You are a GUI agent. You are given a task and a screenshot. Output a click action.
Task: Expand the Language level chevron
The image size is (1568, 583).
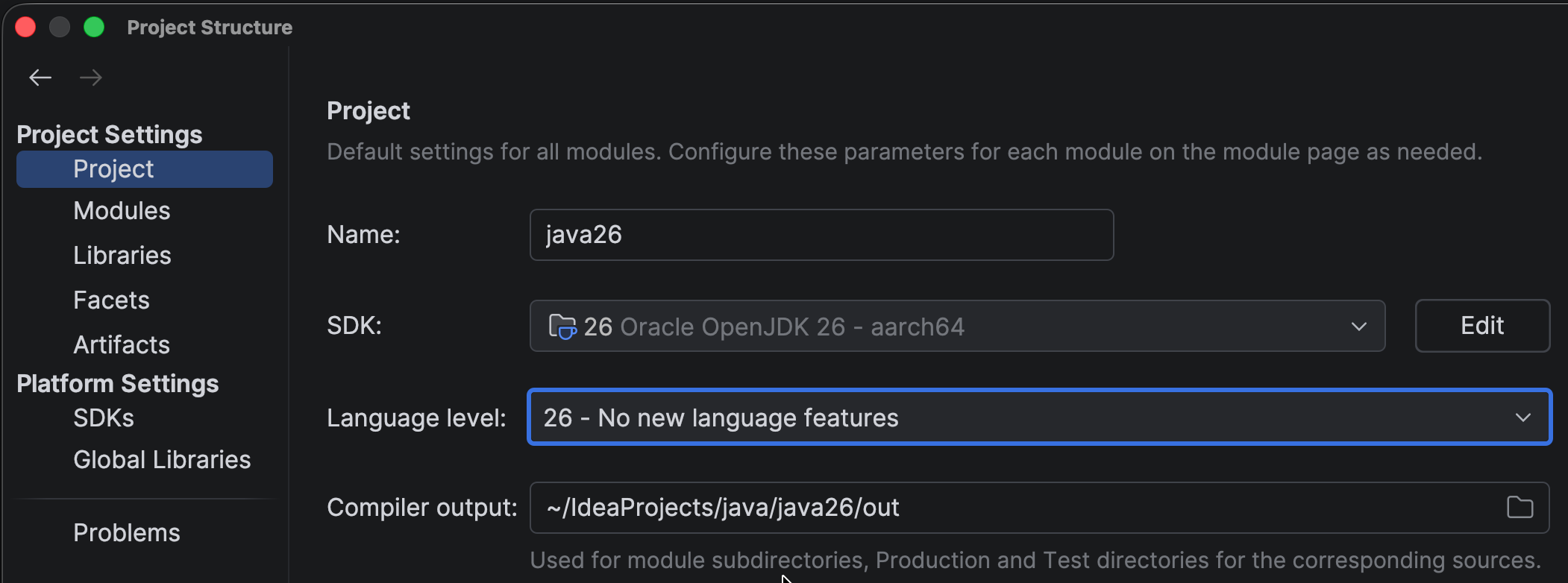pyautogui.click(x=1523, y=417)
